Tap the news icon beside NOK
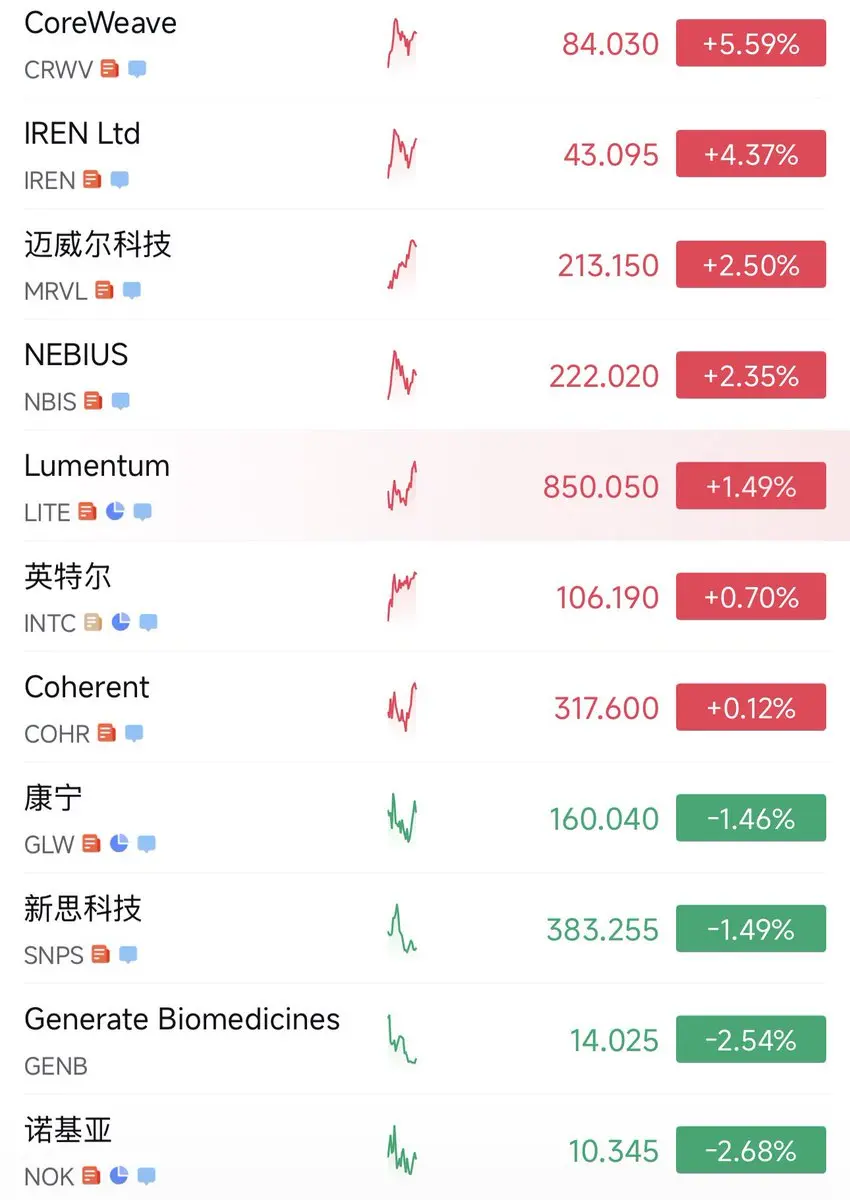 click(91, 1176)
